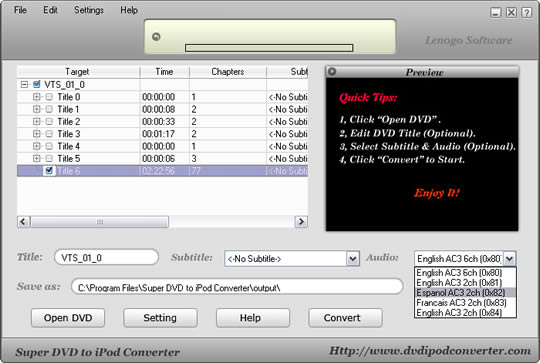This screenshot has height=363, width=540.
Task: Click the Help button at bottom
Action: (x=253, y=318)
